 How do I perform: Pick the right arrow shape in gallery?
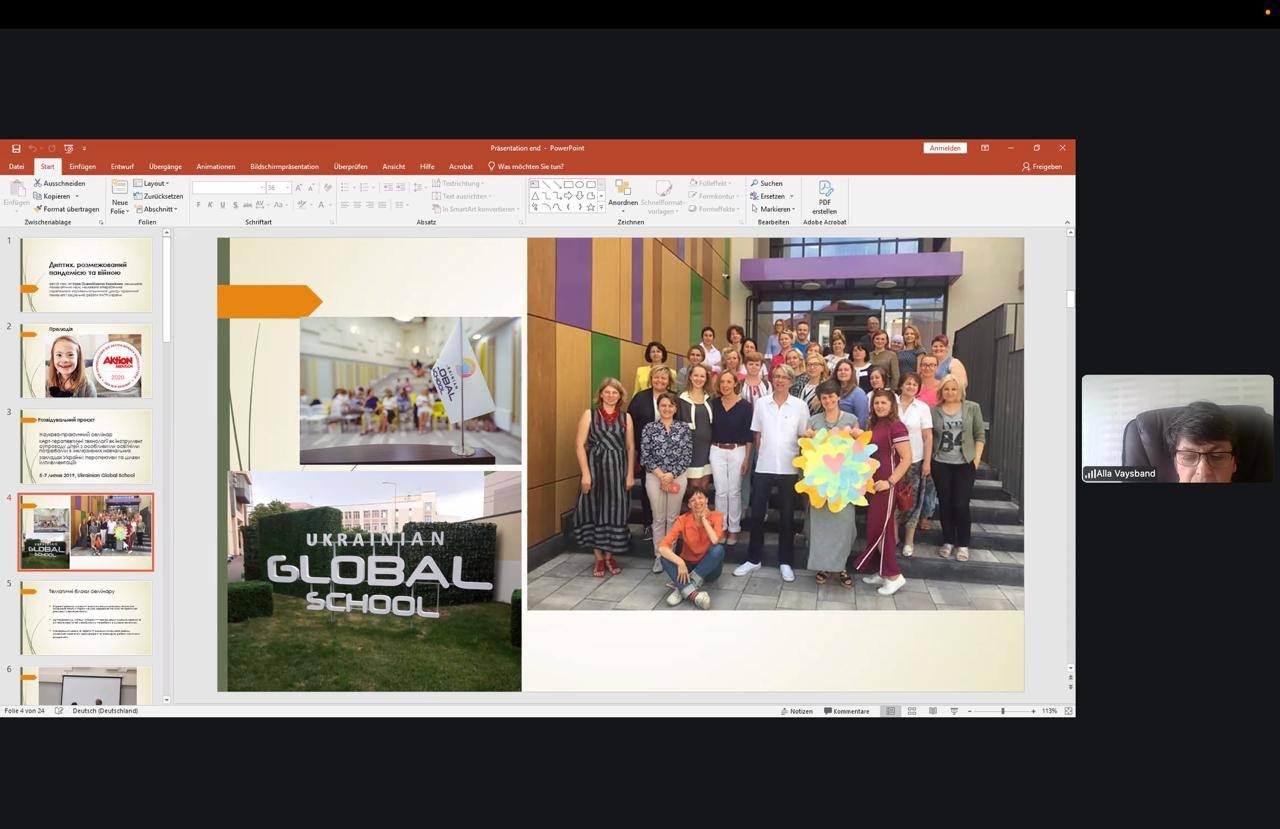tap(568, 195)
